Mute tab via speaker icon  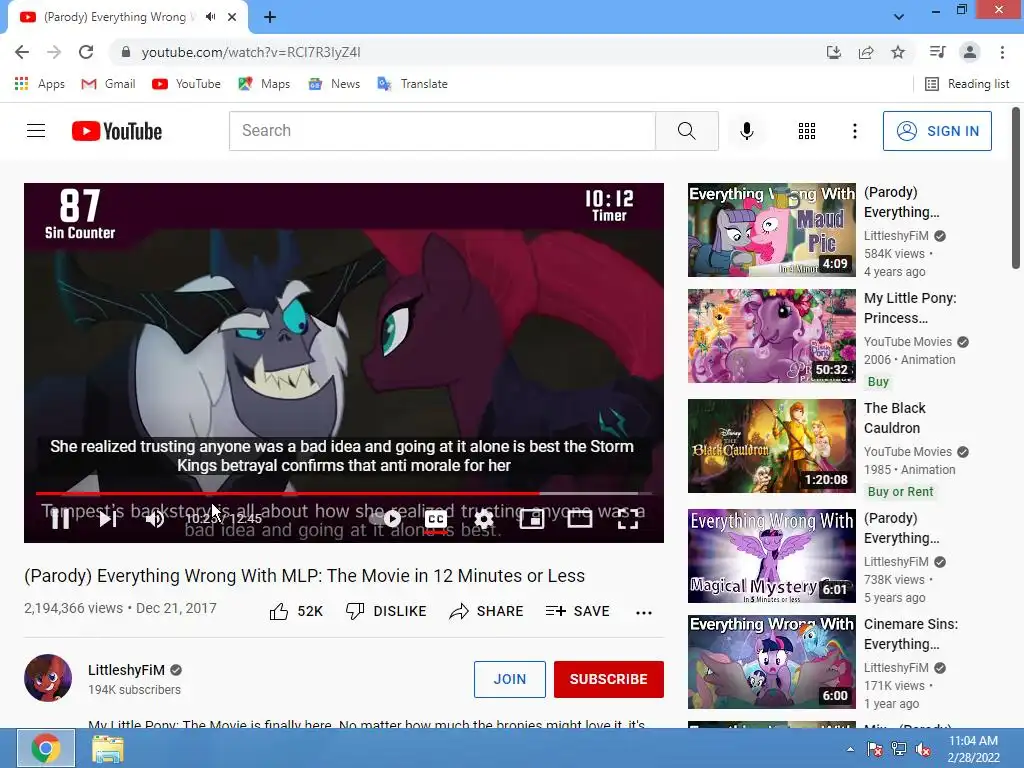click(x=210, y=17)
